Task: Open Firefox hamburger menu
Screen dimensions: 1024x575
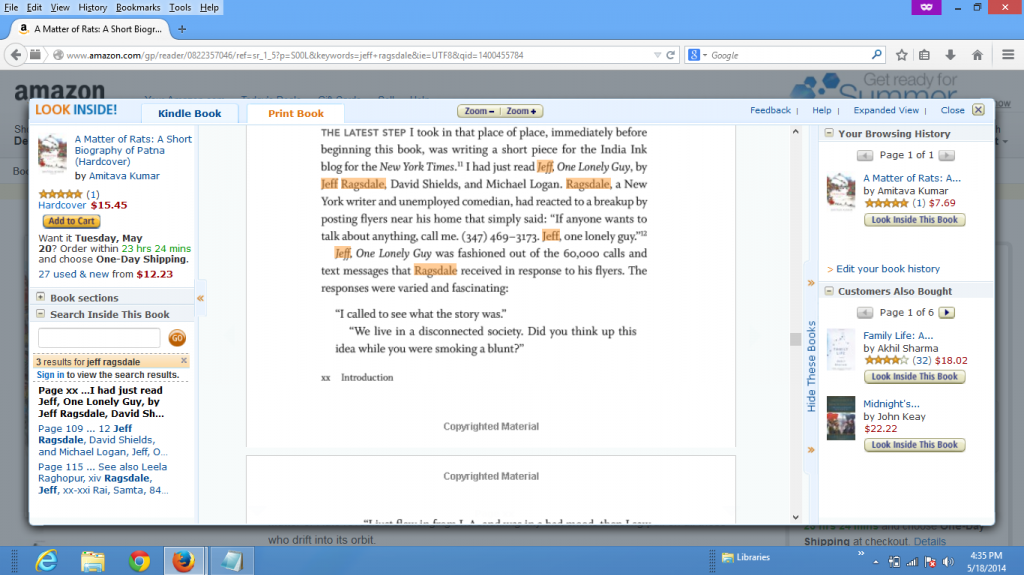Action: 1004,55
